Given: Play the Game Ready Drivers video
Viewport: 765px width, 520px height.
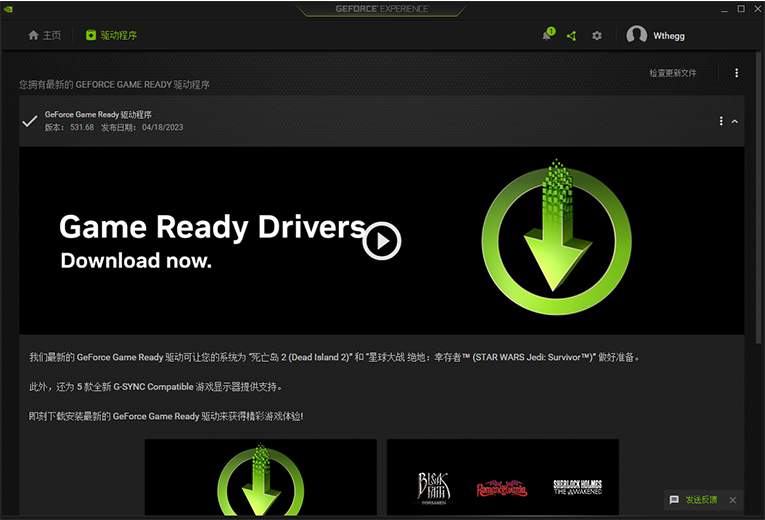Looking at the screenshot, I should click(x=382, y=241).
